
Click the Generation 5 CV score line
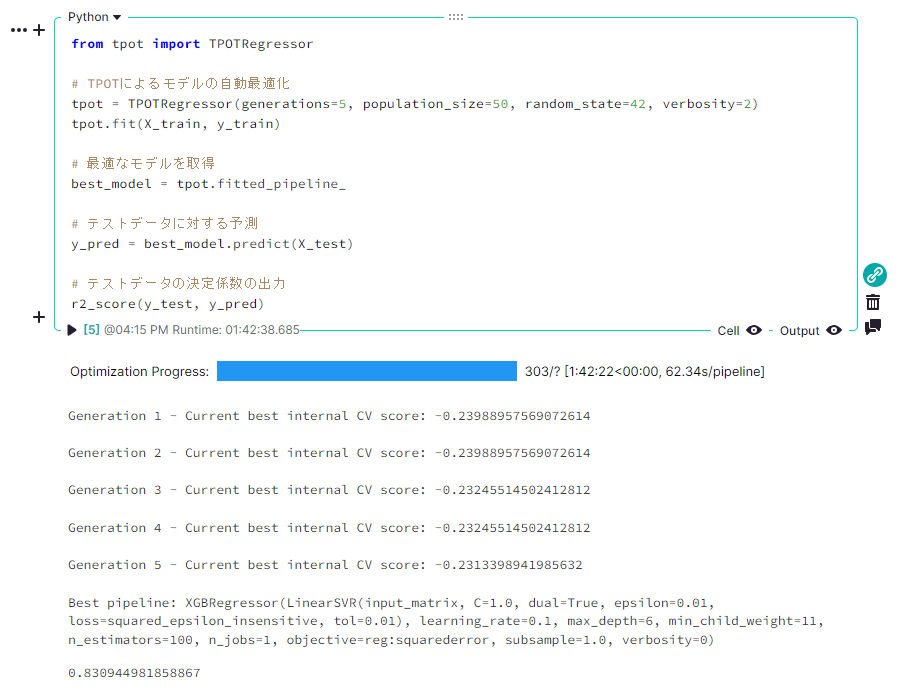[x=325, y=565]
